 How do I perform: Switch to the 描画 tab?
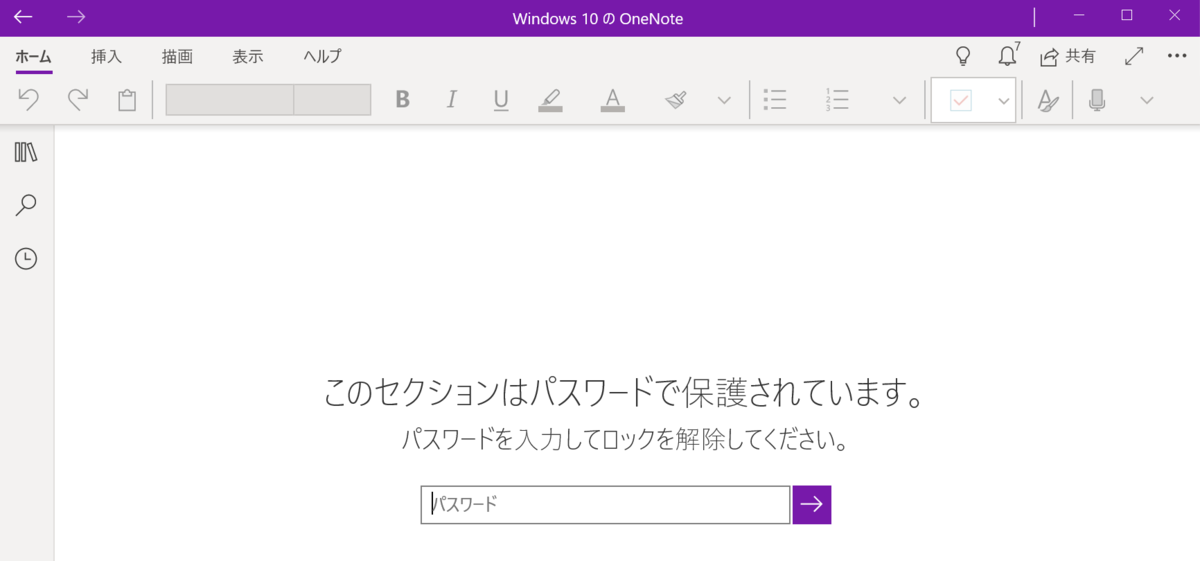pos(177,57)
